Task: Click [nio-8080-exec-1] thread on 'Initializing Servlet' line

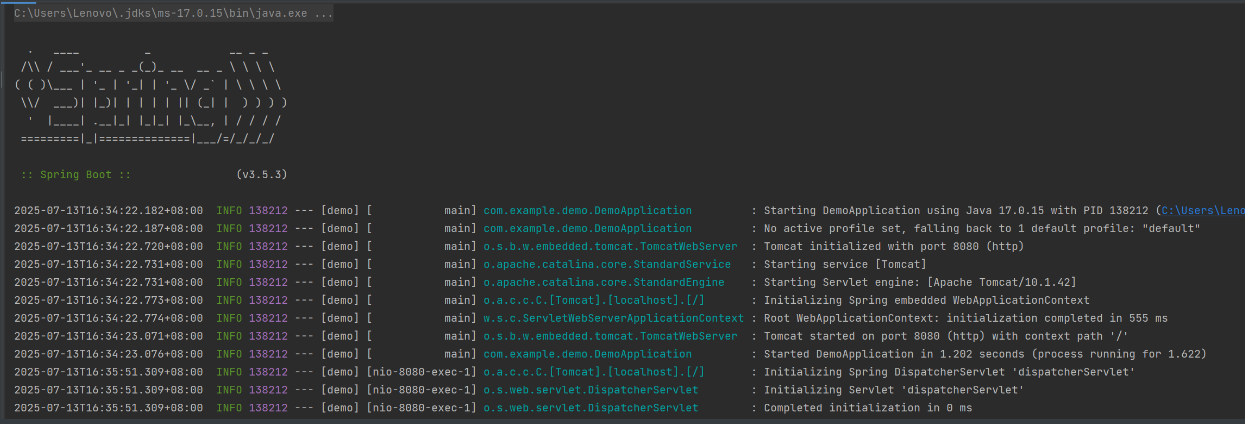Action: 422,391
